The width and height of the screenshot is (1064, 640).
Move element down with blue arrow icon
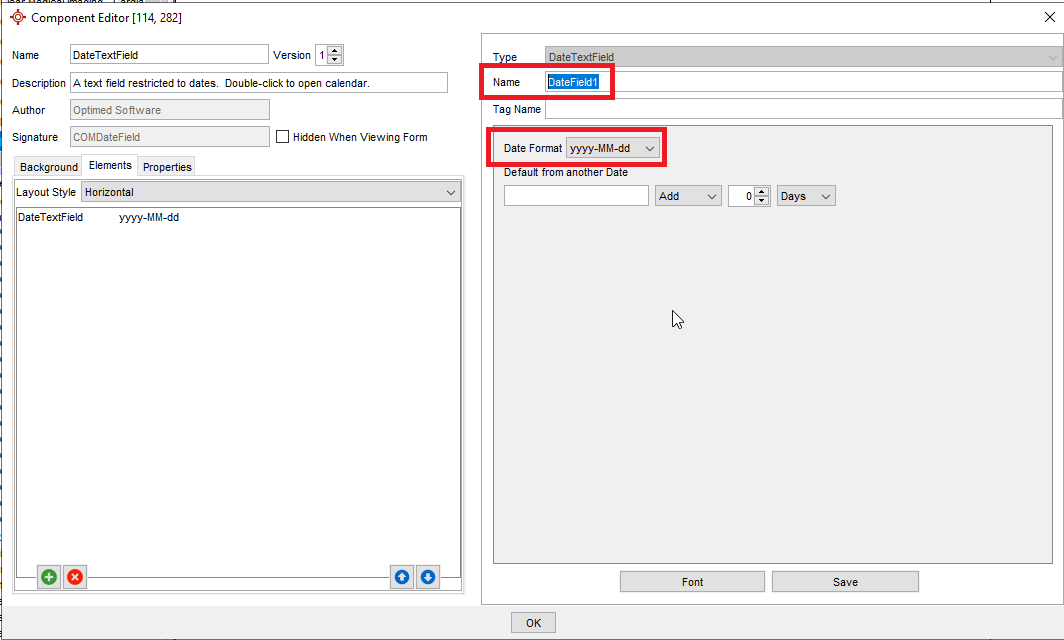tap(428, 577)
